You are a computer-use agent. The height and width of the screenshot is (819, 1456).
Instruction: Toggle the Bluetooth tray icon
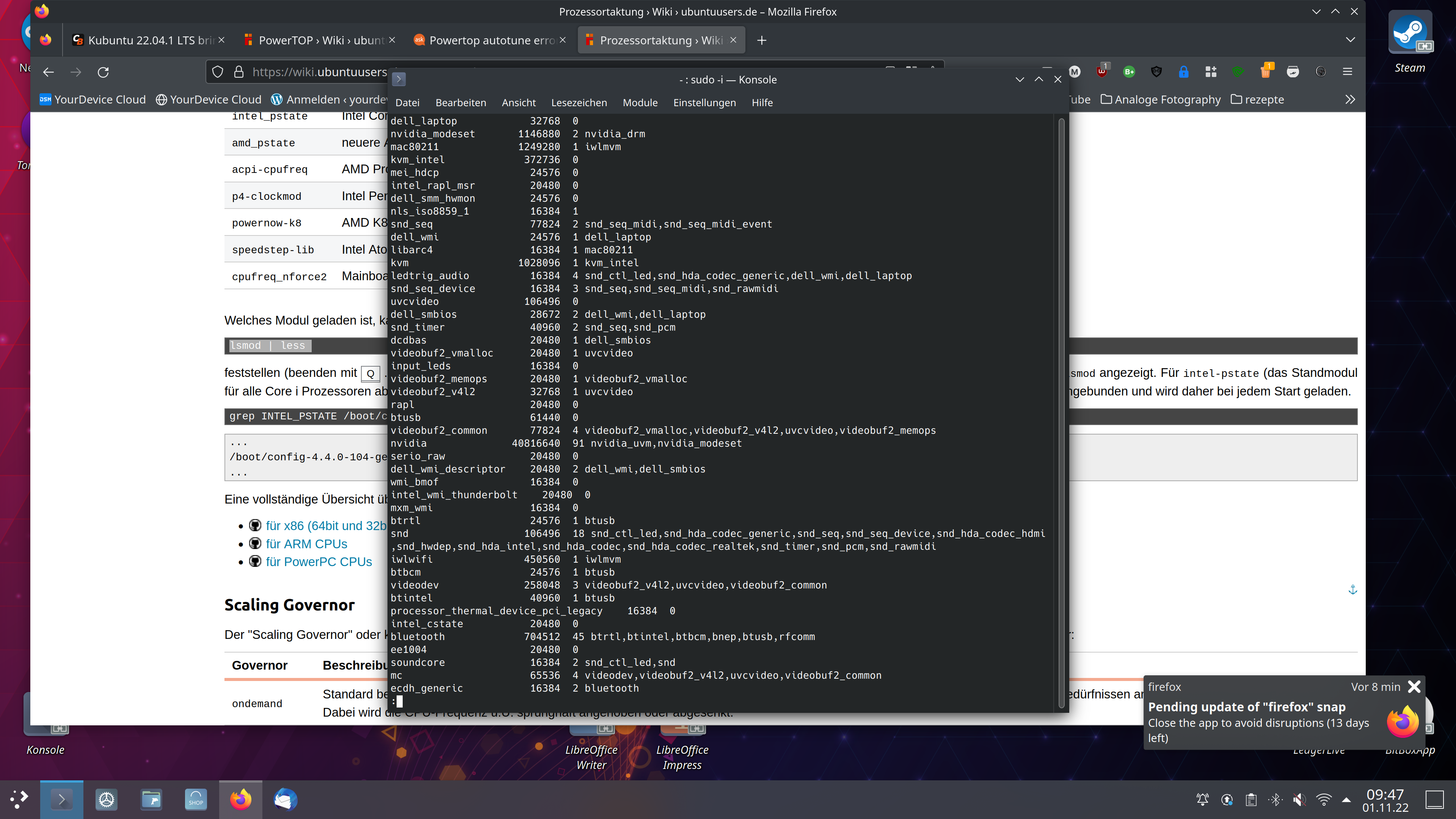(1275, 799)
